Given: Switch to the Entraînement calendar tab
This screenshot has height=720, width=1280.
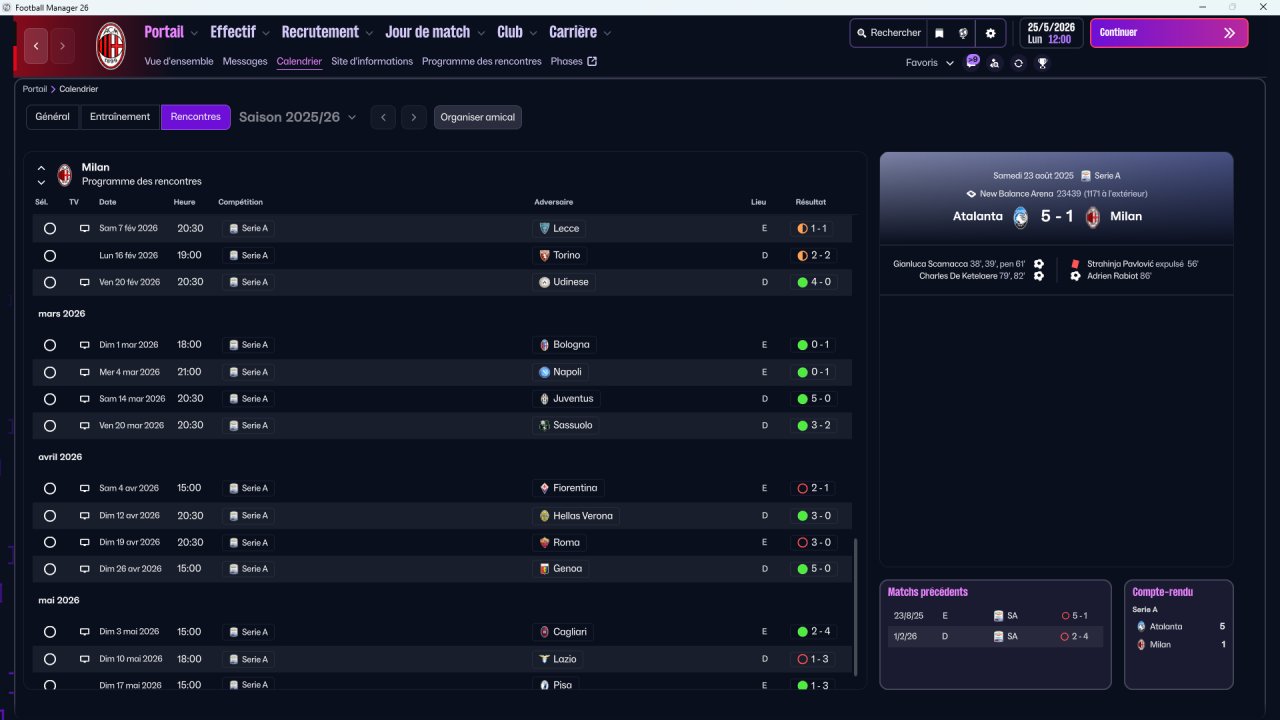Looking at the screenshot, I should pos(120,117).
